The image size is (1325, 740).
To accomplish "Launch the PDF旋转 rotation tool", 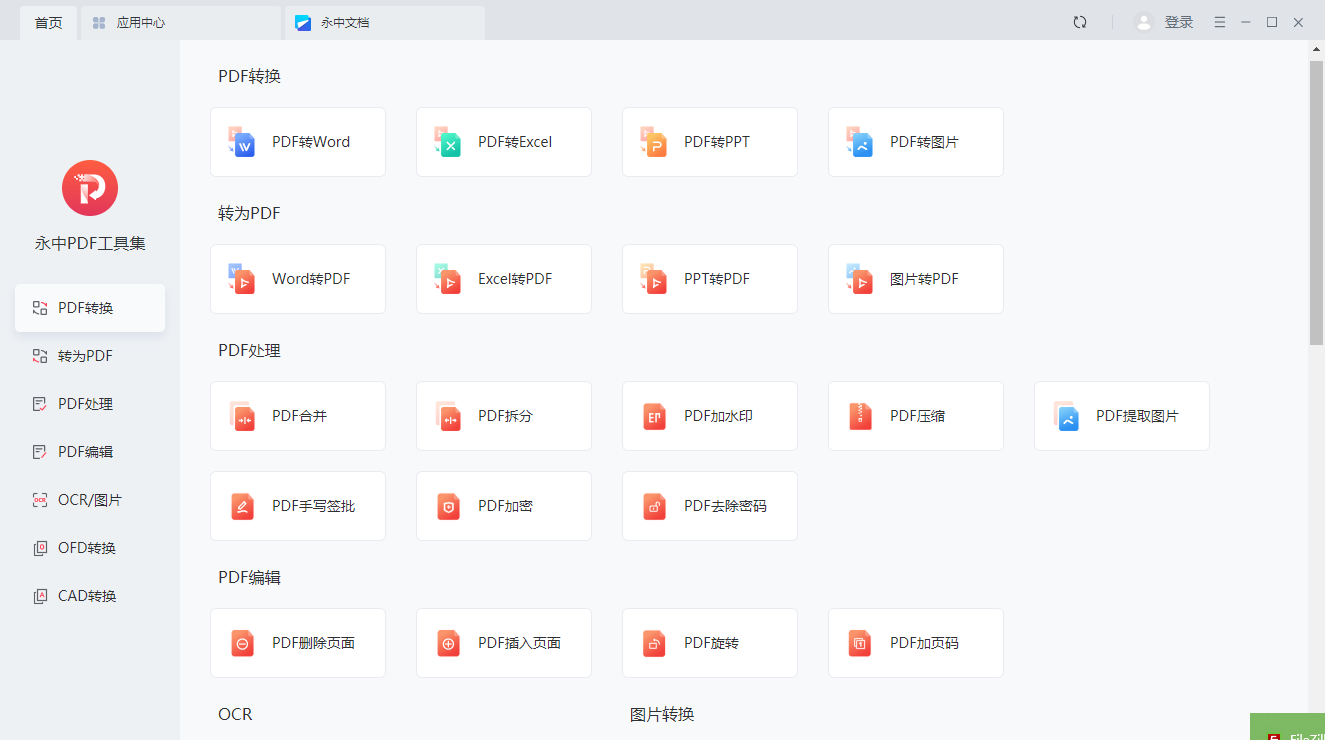I will coord(709,643).
